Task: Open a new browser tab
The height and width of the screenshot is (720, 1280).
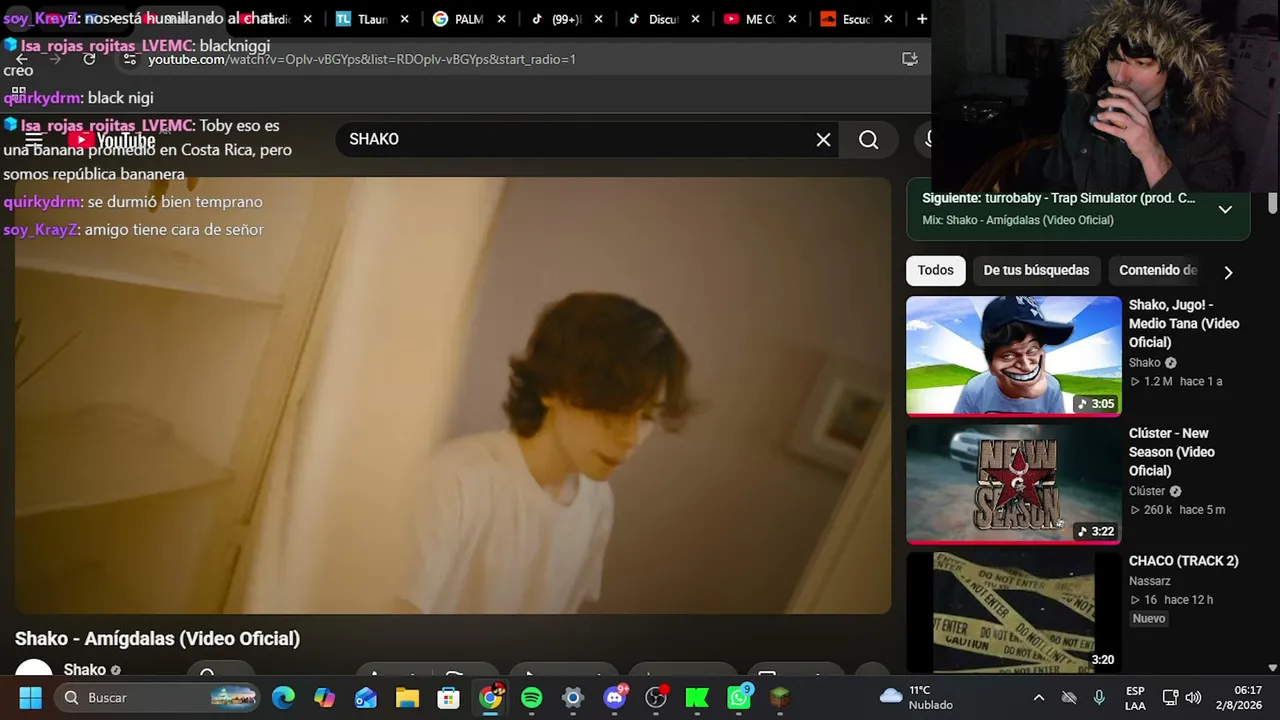Action: pyautogui.click(x=921, y=19)
